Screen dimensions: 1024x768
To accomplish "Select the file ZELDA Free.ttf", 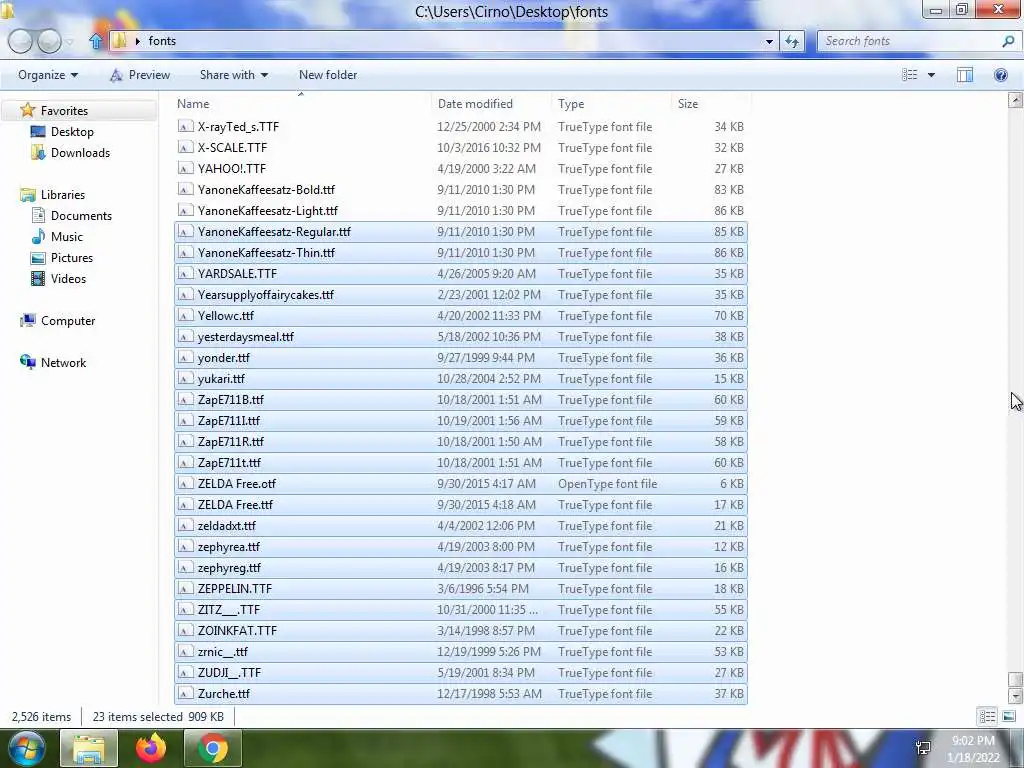I will click(460, 505).
